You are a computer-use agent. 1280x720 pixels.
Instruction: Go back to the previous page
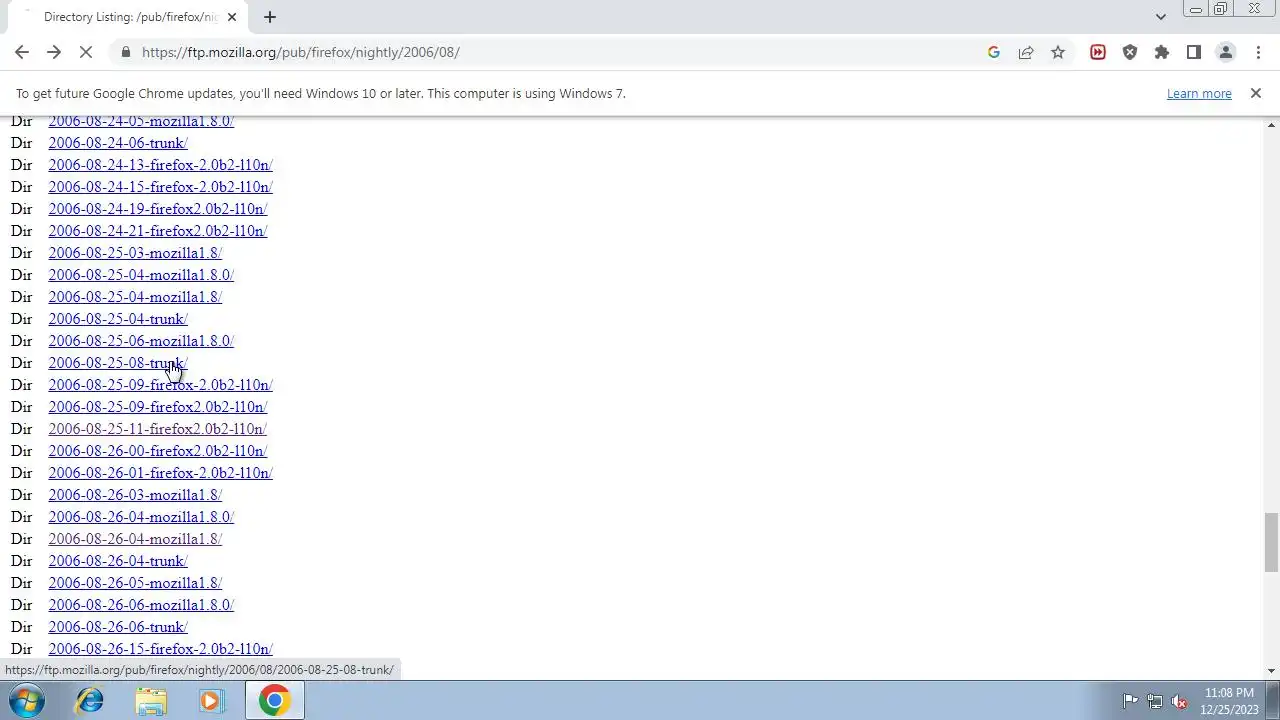[22, 52]
